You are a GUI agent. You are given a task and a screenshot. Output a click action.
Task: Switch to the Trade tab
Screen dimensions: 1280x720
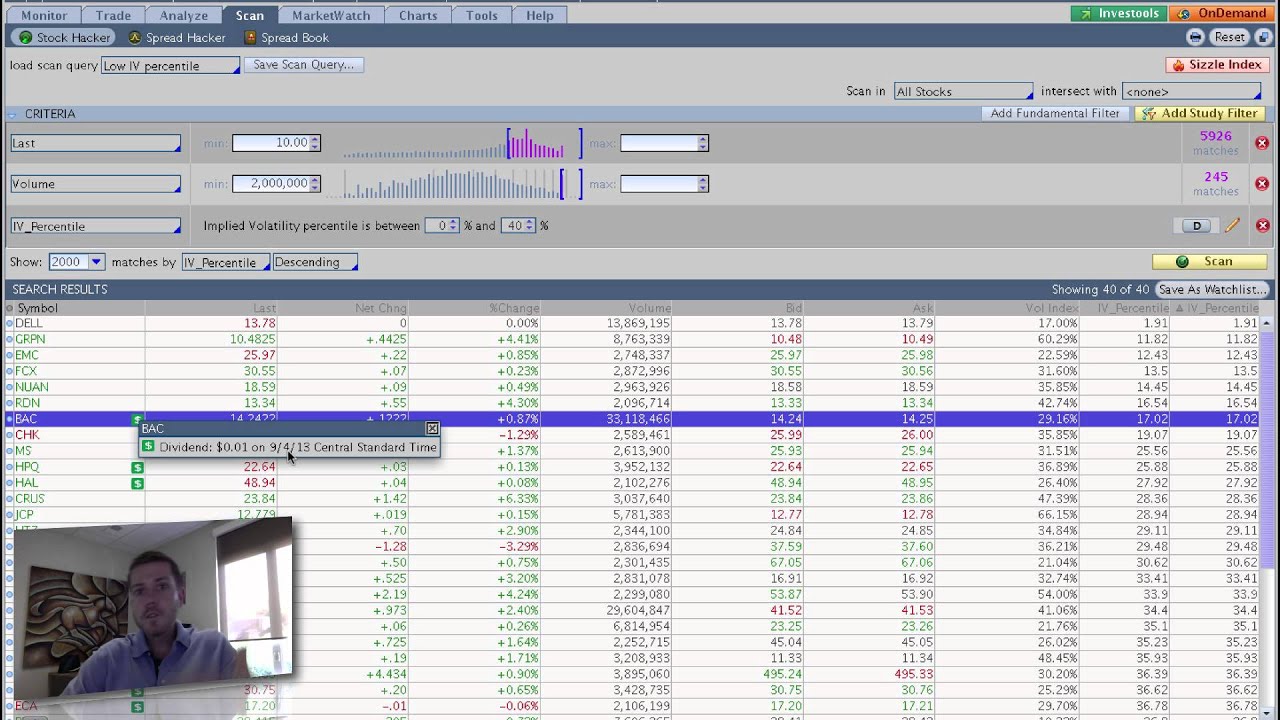(x=113, y=15)
